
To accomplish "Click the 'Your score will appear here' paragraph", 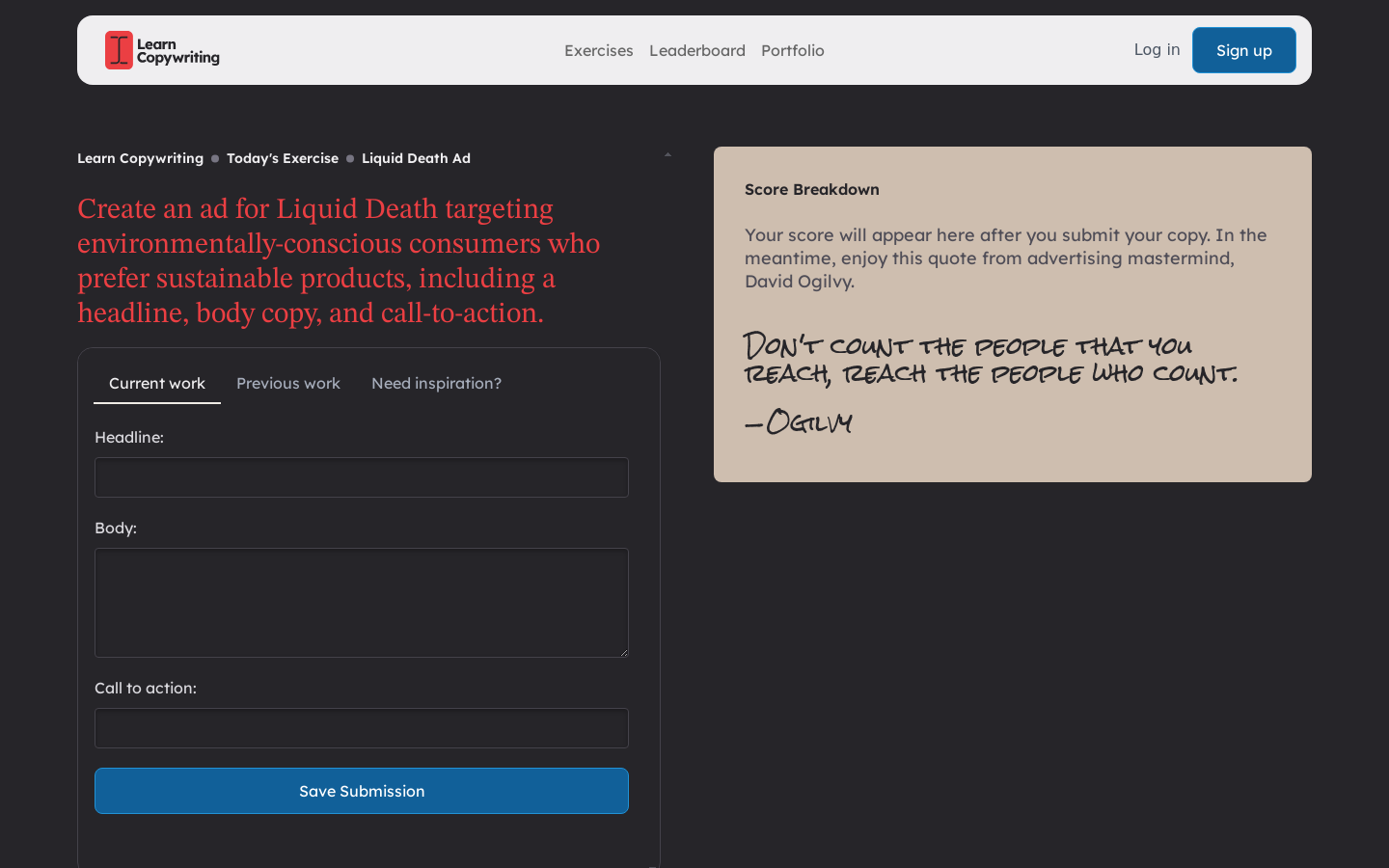I will pos(1006,258).
